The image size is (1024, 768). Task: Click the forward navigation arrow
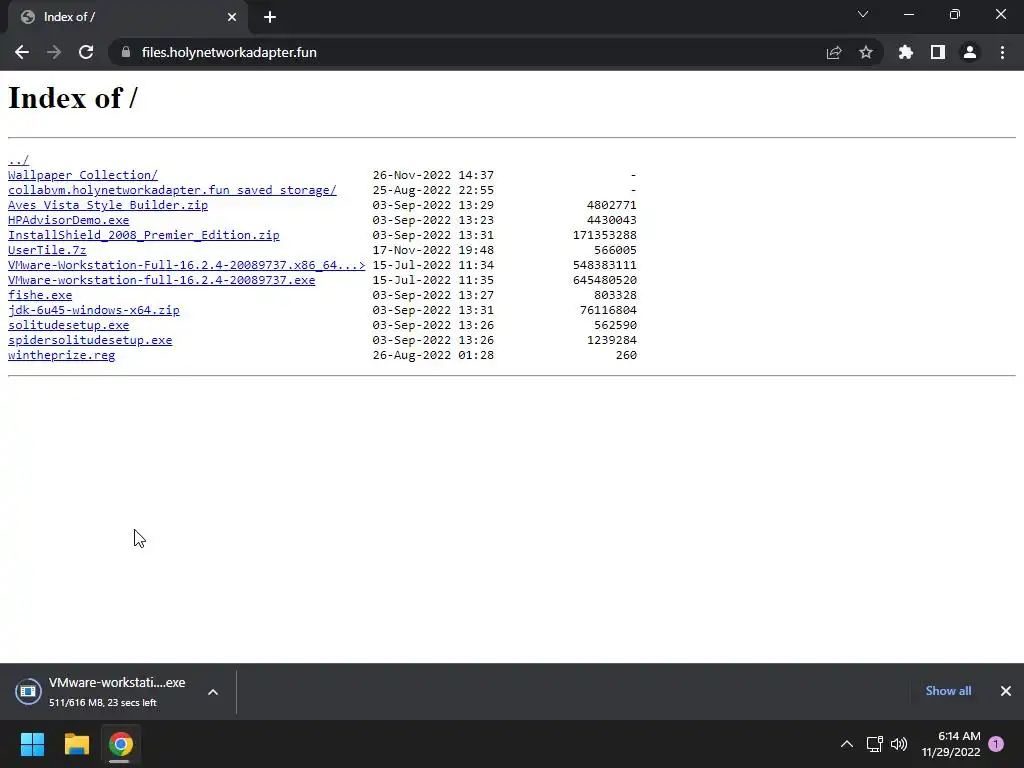(x=54, y=52)
